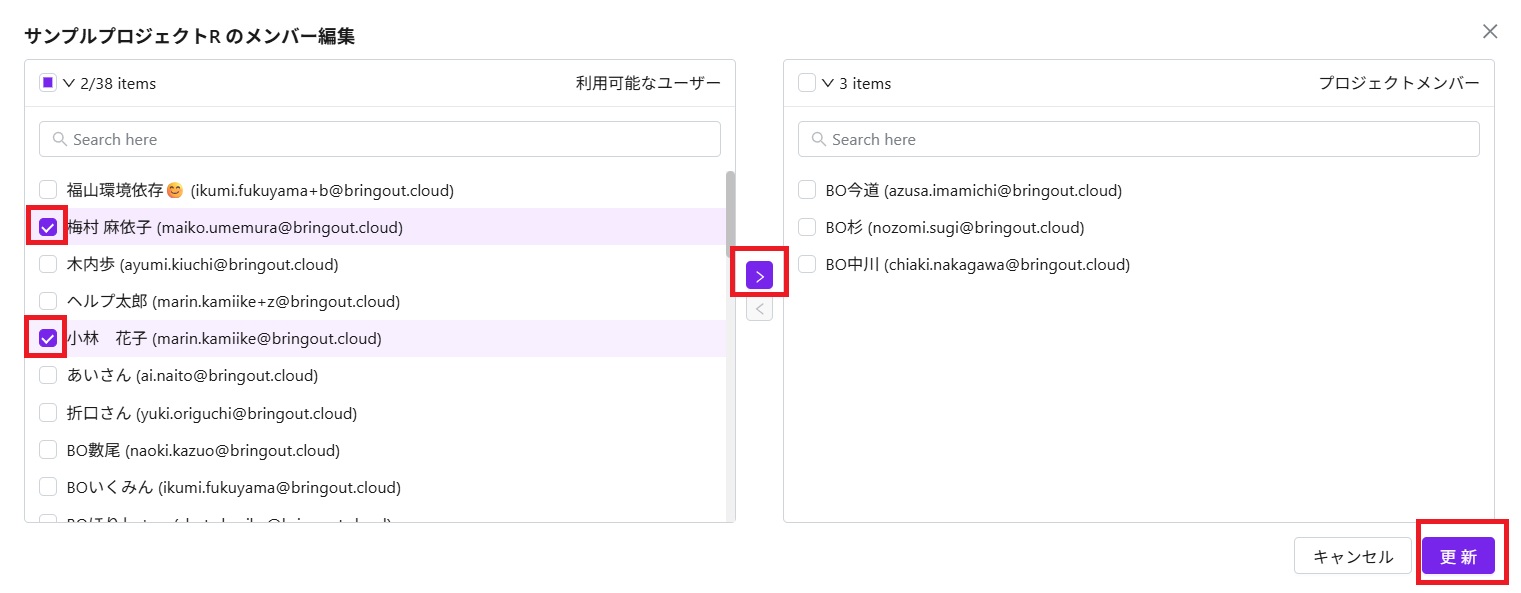Click row text maiko.umemura@bringout.cloud
This screenshot has width=1521, height=593.
tap(279, 227)
